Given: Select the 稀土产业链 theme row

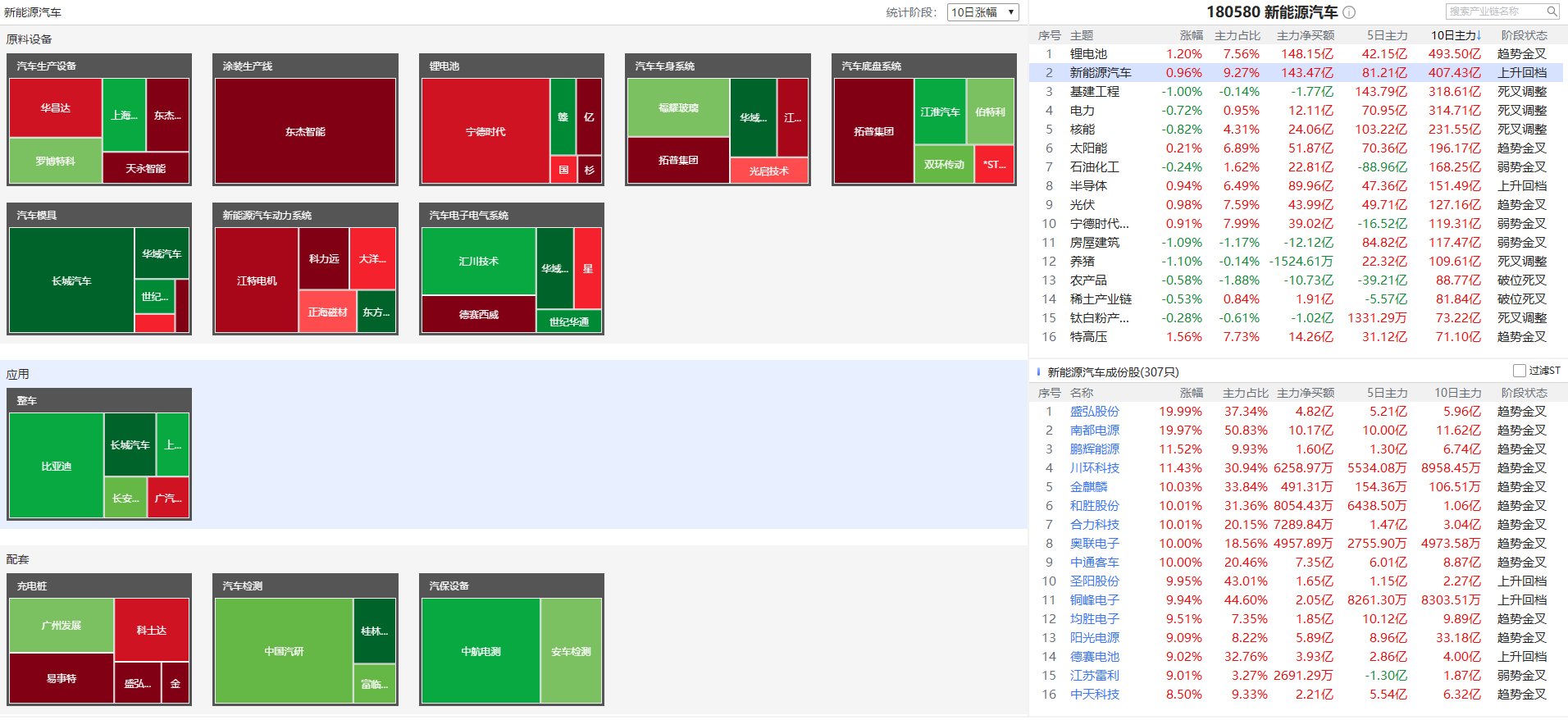Looking at the screenshot, I should pyautogui.click(x=1296, y=298).
